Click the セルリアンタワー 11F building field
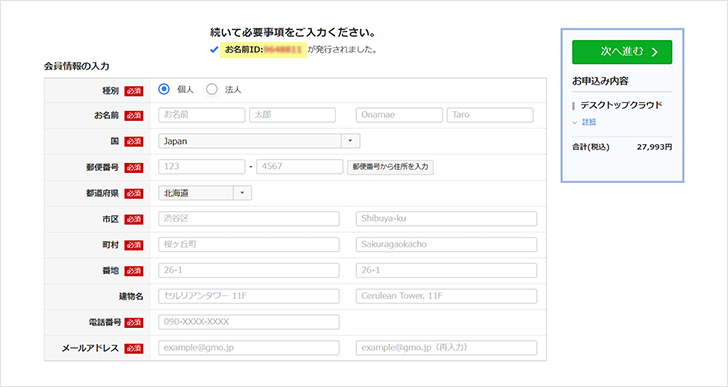 pos(249,296)
